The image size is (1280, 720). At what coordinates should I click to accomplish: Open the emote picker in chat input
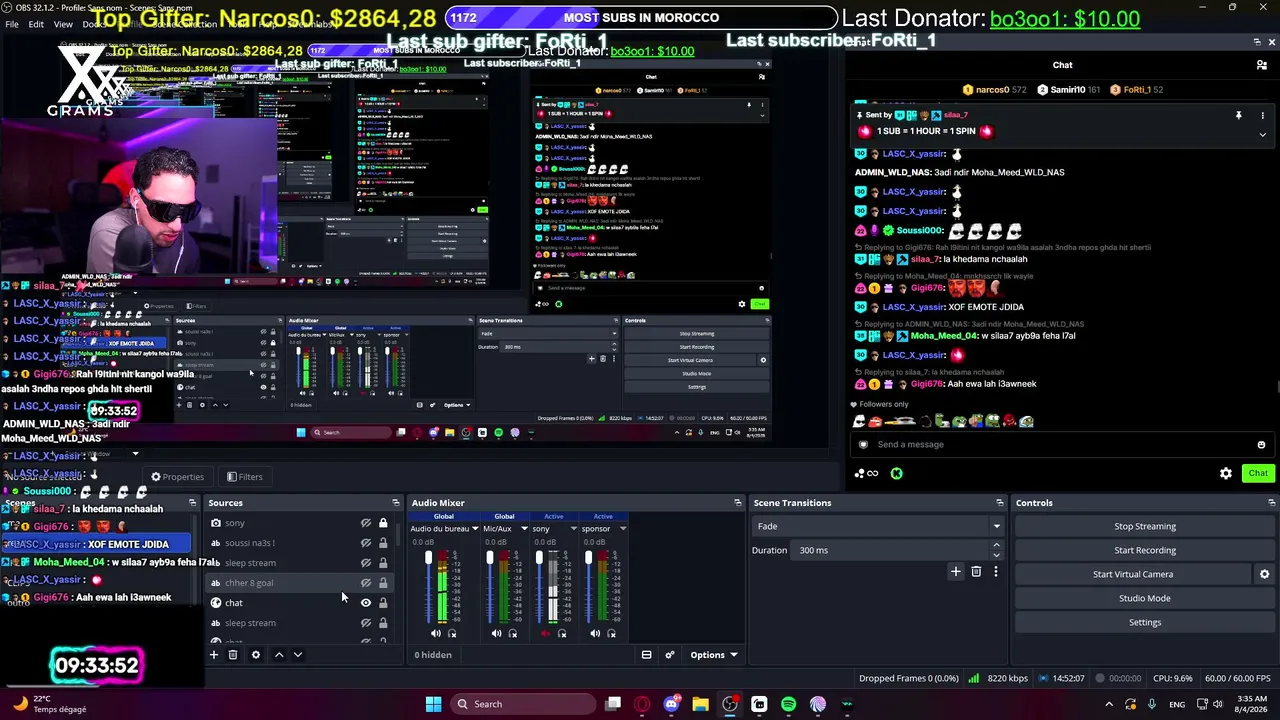pos(1261,445)
